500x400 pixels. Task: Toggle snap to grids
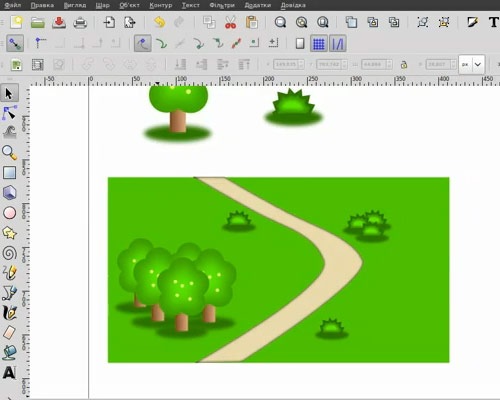tap(319, 43)
